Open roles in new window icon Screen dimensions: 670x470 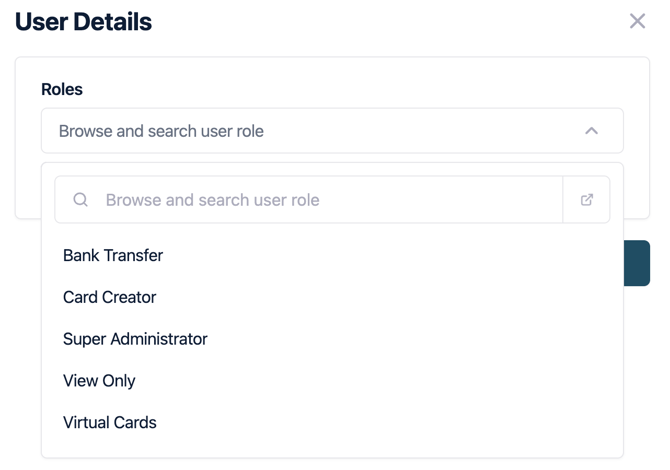(x=587, y=200)
